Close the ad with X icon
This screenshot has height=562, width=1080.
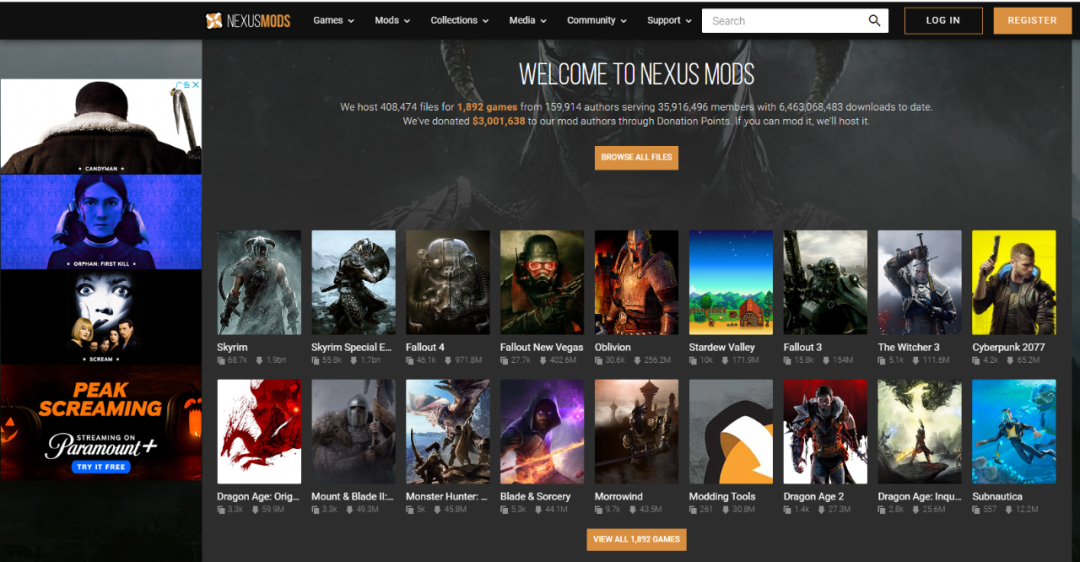196,85
